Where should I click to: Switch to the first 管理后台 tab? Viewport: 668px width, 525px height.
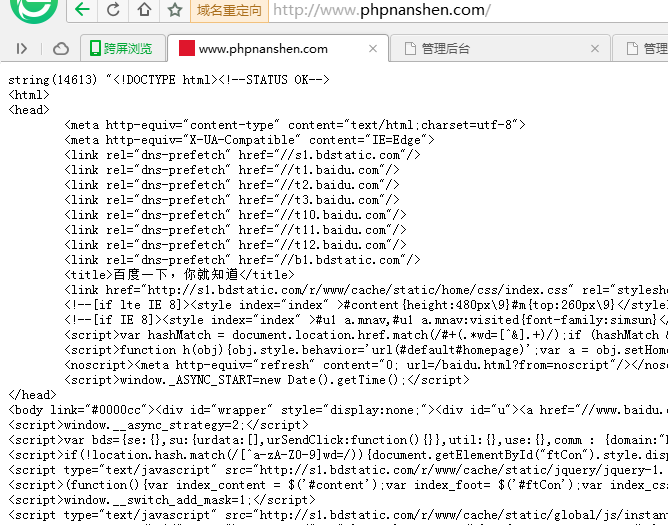coord(500,49)
